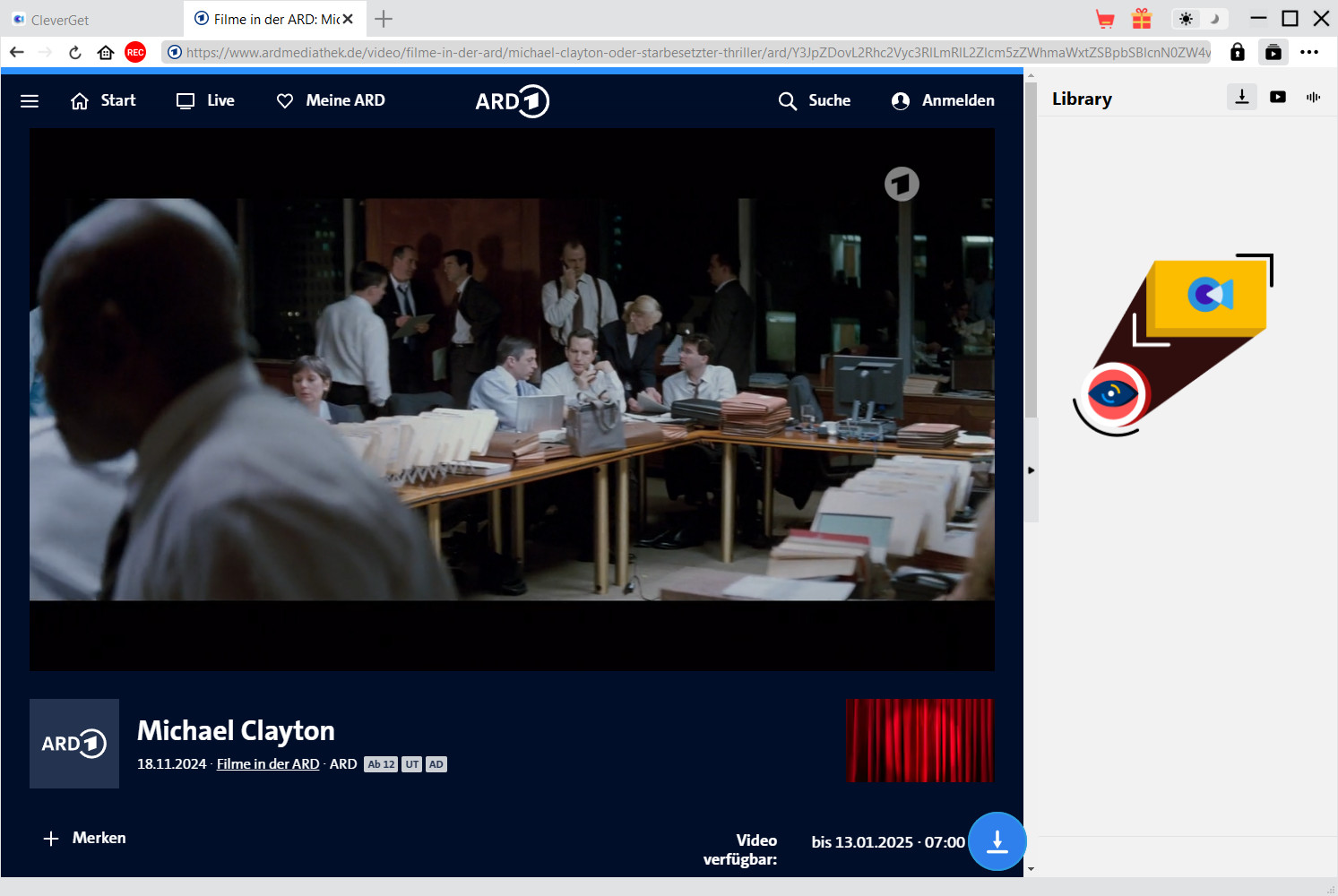Click the padlock icon in toolbar
Image resolution: width=1338 pixels, height=896 pixels.
[1238, 52]
